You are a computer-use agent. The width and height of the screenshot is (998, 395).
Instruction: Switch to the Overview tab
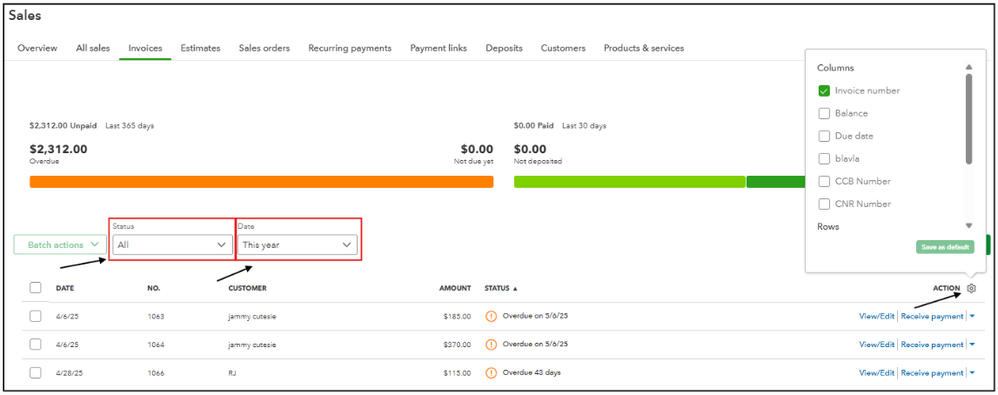[x=37, y=48]
